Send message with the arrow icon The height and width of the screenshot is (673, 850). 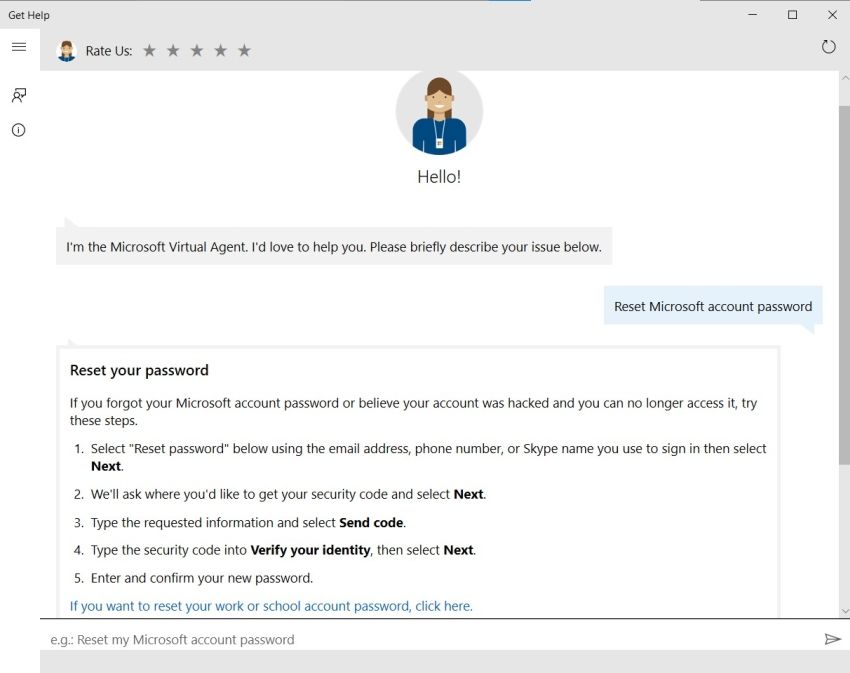tap(832, 639)
